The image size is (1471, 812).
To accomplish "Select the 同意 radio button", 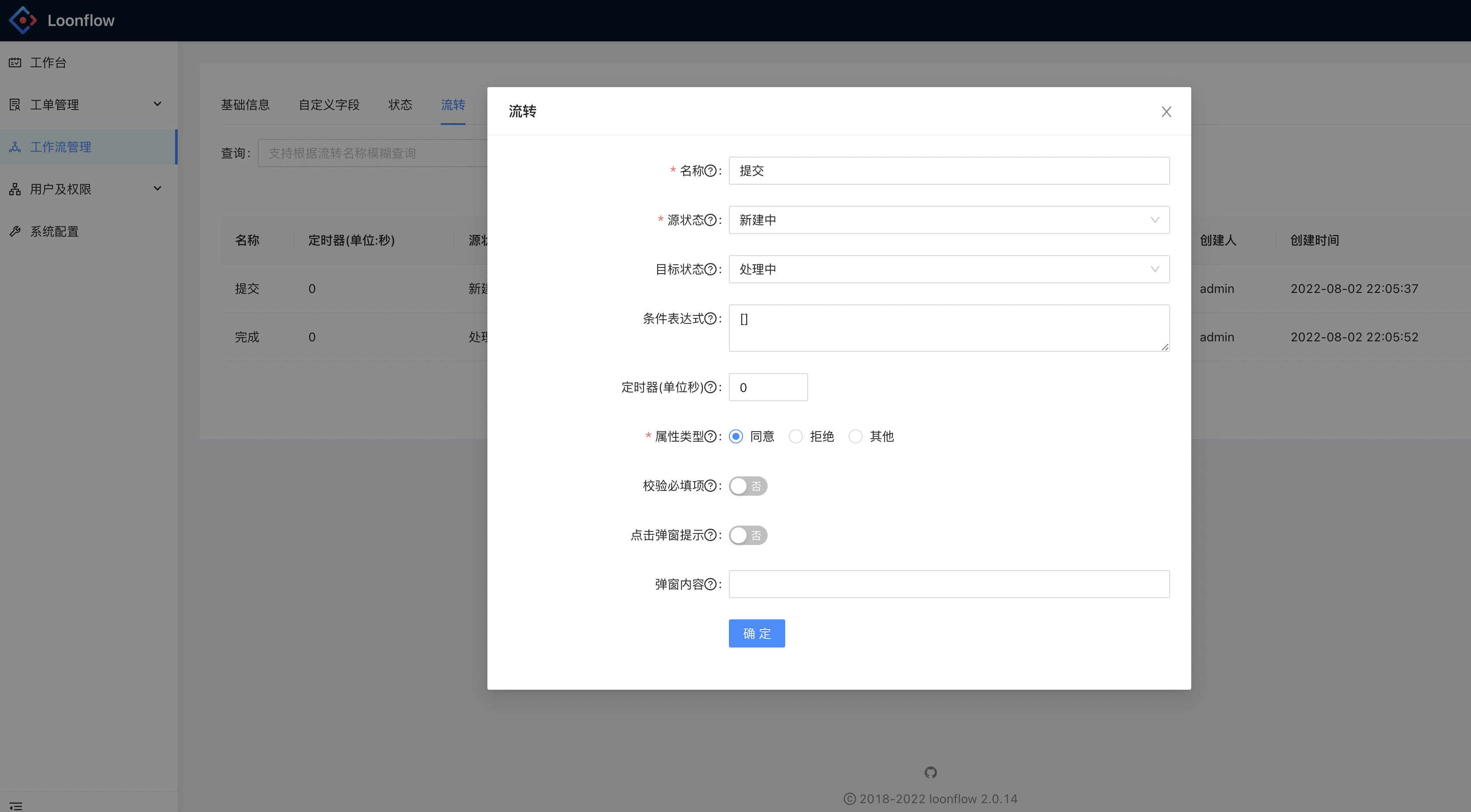I will pyautogui.click(x=736, y=436).
